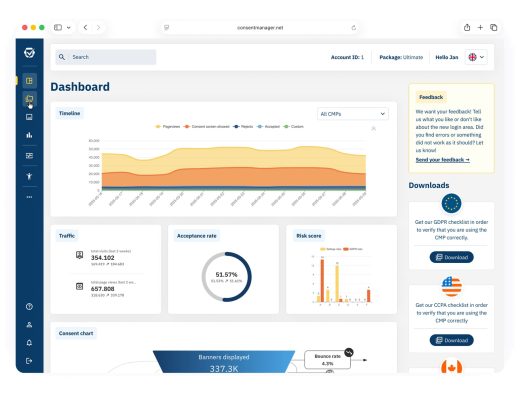Screen dimensions: 520x397
Task: Toggle Consent screen shown legend series
Action: pyautogui.click(x=206, y=127)
